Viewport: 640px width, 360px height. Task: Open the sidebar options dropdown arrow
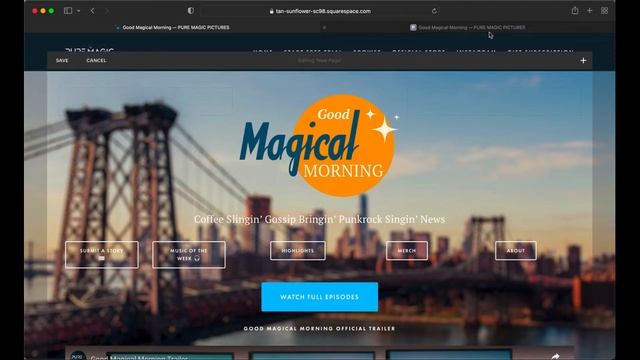tap(78, 11)
